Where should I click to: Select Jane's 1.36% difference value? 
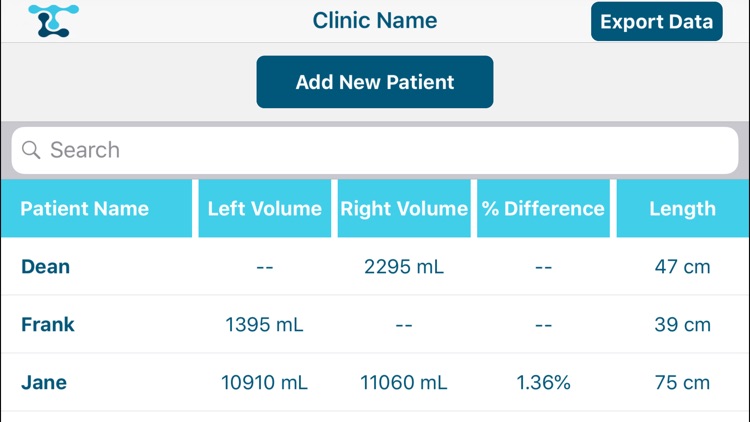pyautogui.click(x=543, y=382)
